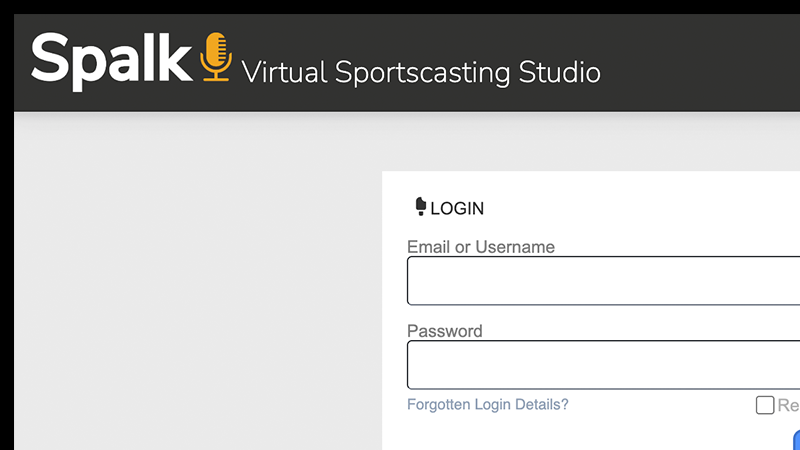Click the Spalk logo wordmark
The height and width of the screenshot is (450, 800).
click(110, 59)
